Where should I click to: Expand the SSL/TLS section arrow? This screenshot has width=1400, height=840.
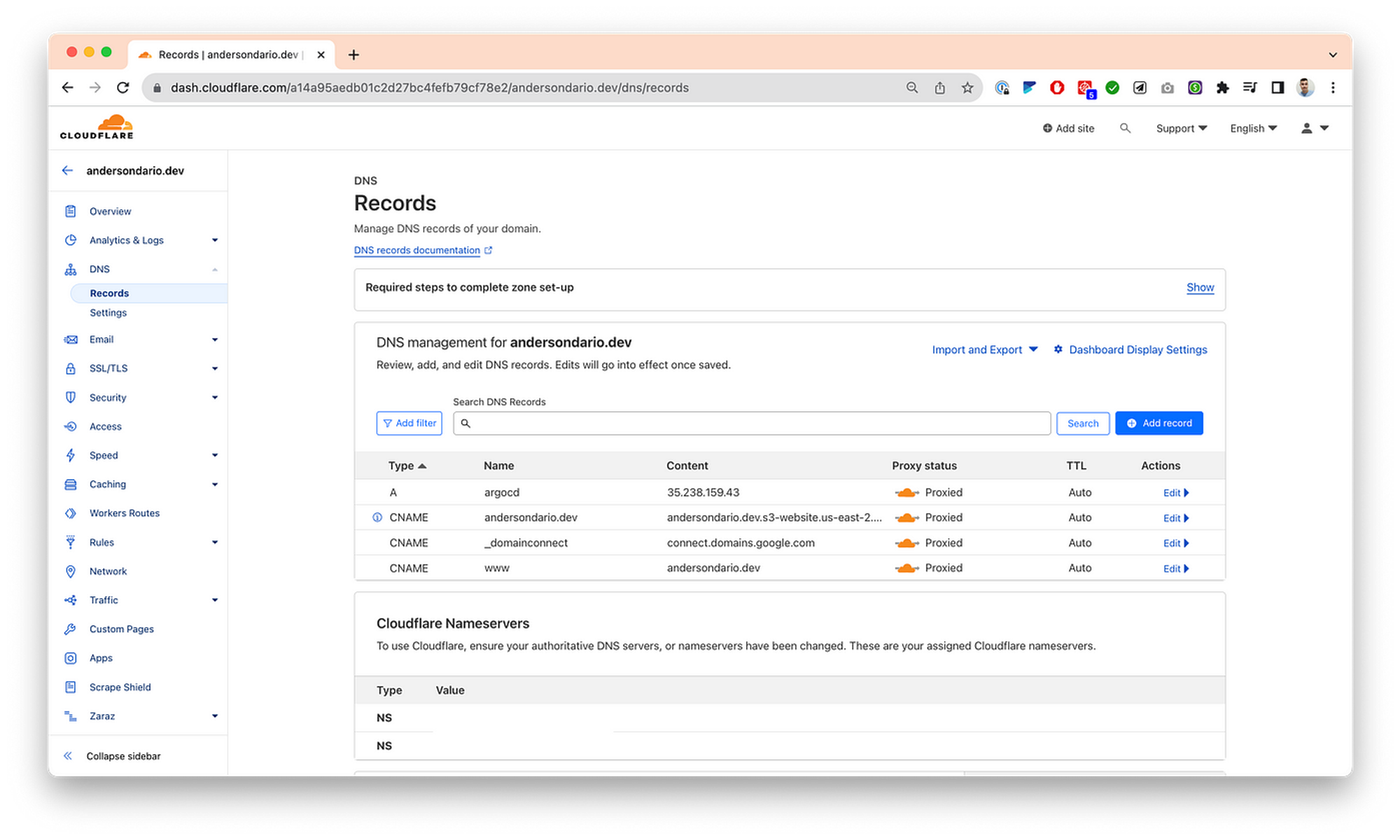(215, 368)
